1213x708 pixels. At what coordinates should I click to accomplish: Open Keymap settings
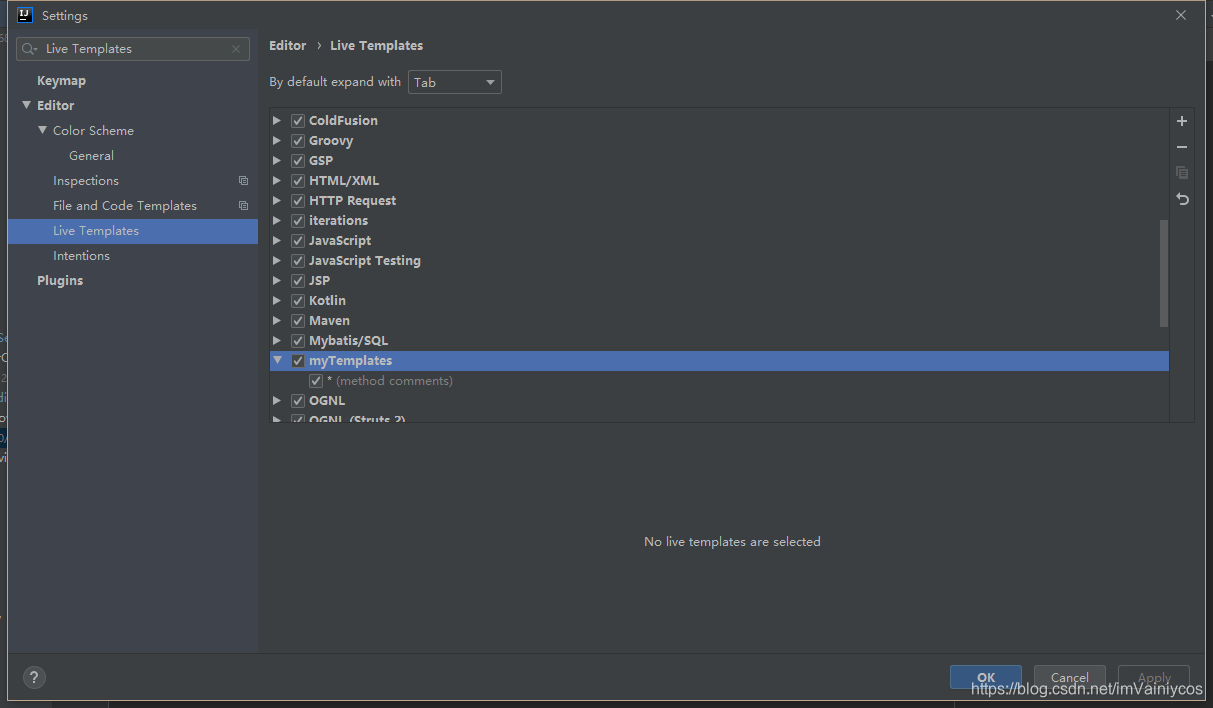(x=61, y=81)
